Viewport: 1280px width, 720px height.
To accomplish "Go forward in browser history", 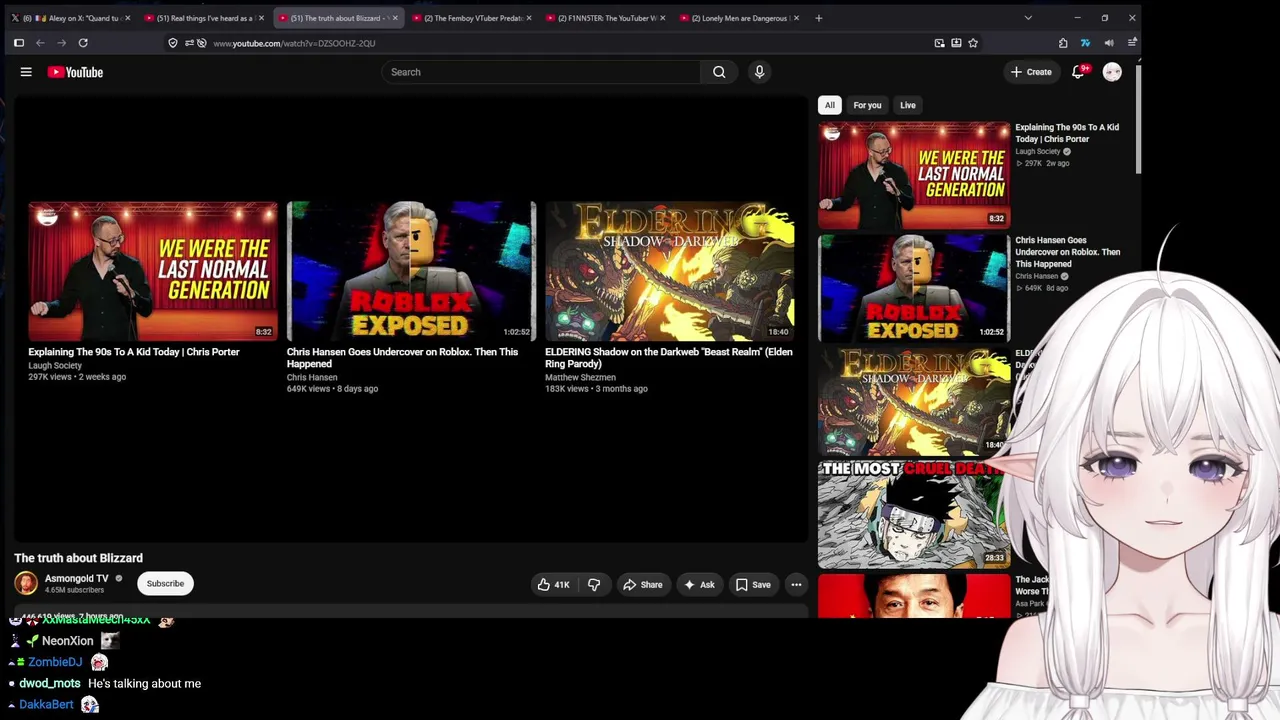I will point(62,43).
